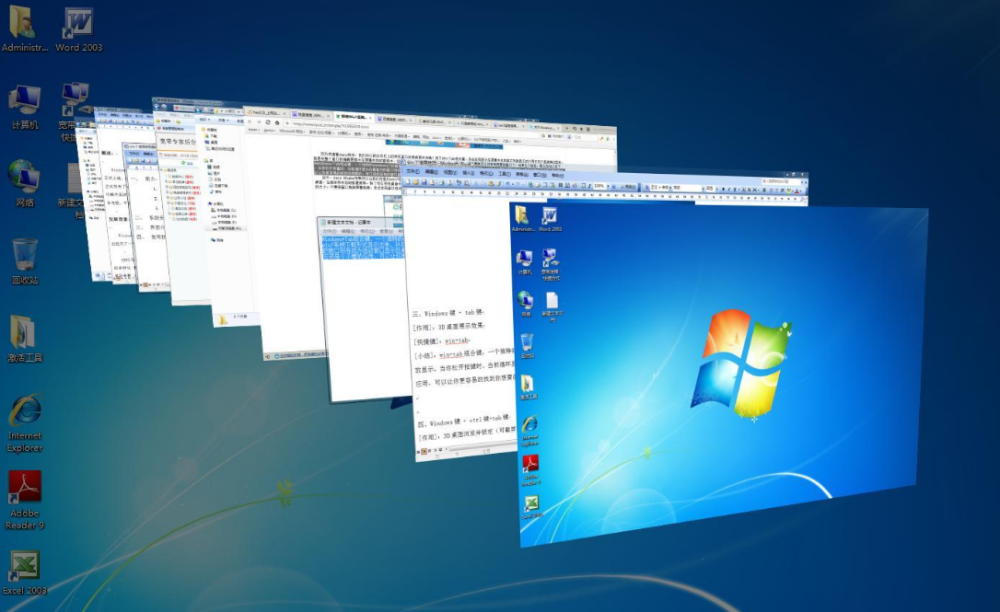Open the 网络 desktop icon

[24, 184]
